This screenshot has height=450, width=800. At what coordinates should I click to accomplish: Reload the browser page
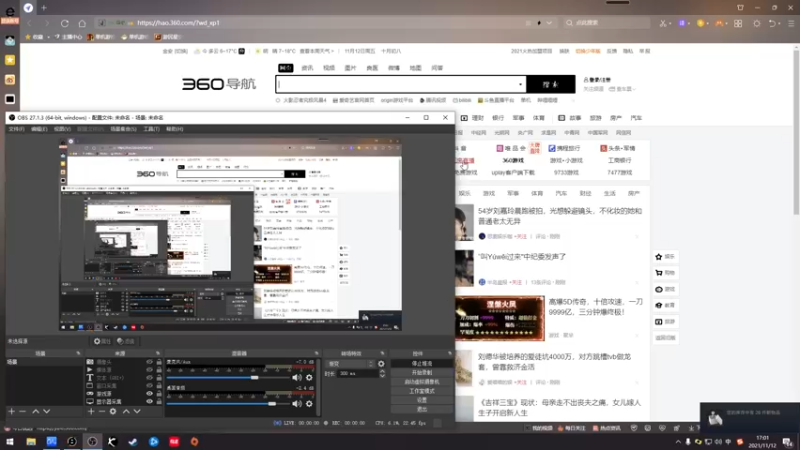(64, 23)
